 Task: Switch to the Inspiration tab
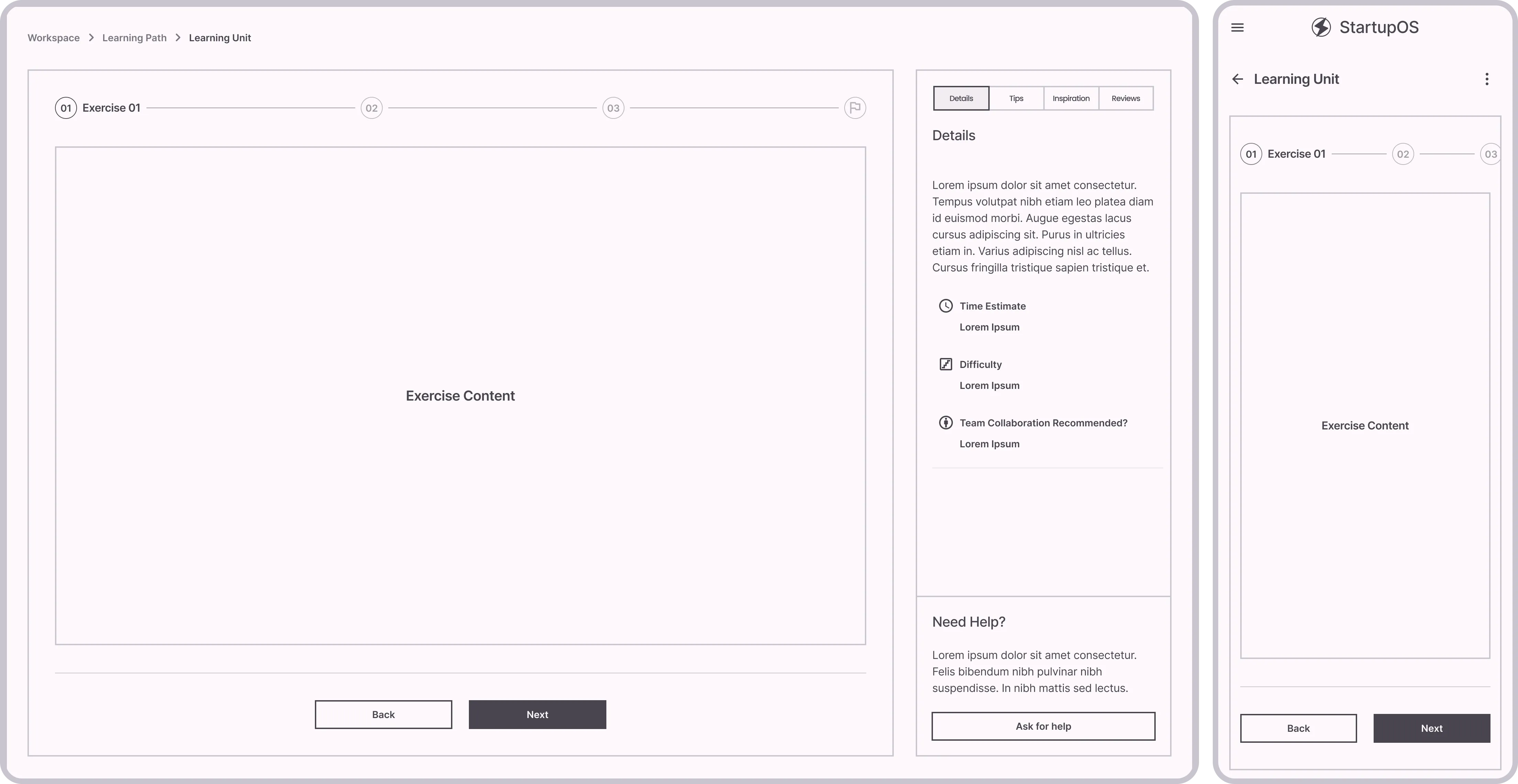(1071, 98)
